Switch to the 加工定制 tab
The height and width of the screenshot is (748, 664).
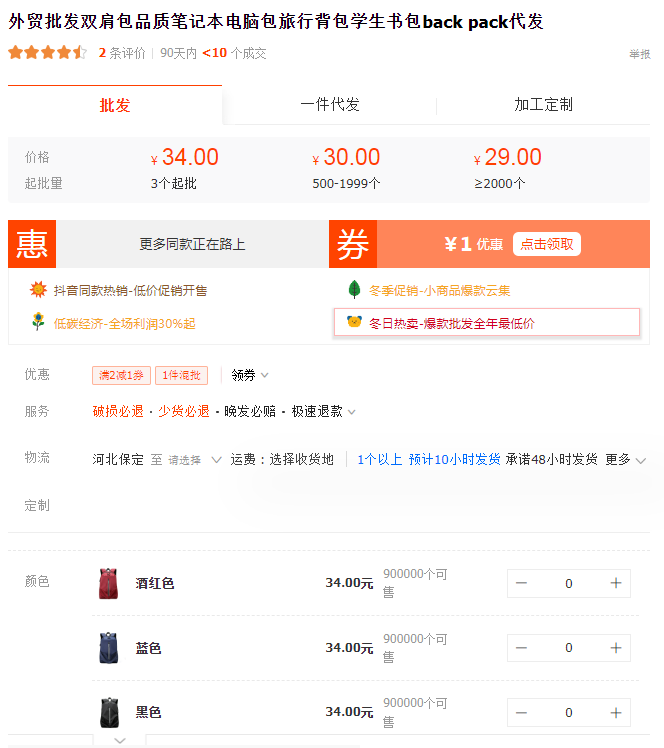543,104
